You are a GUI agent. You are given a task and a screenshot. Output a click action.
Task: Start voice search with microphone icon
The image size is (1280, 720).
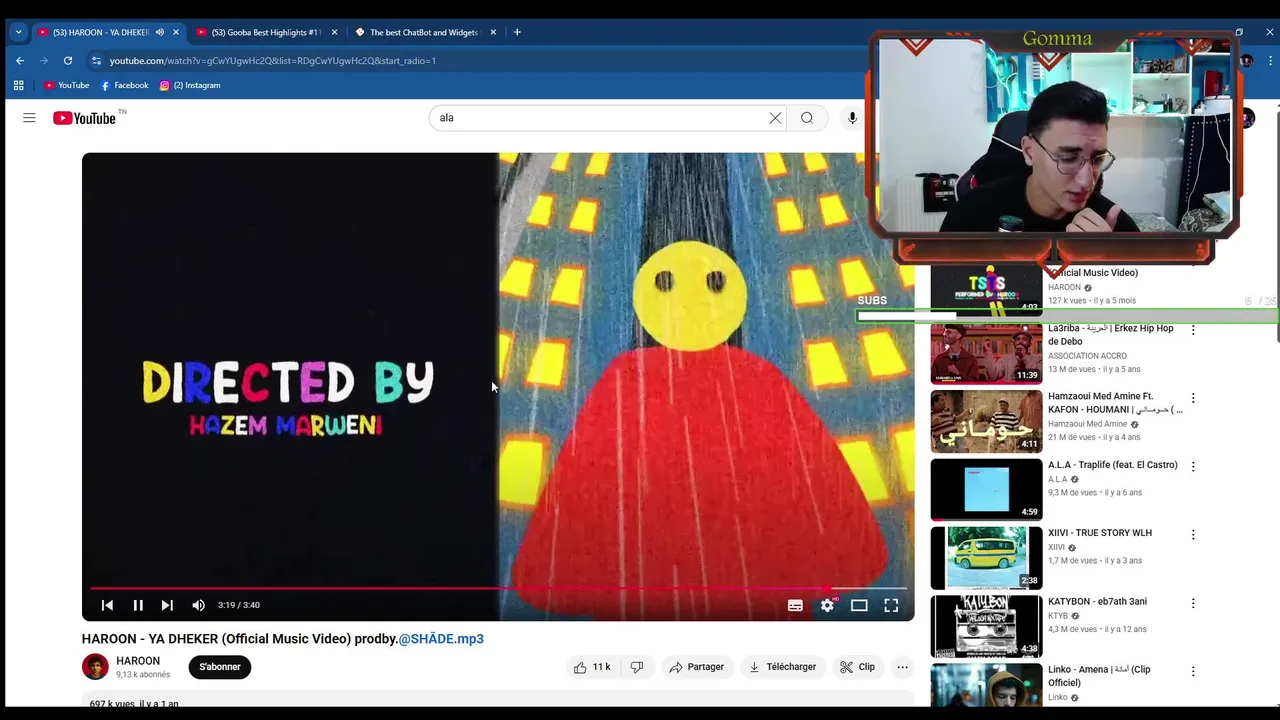point(852,118)
